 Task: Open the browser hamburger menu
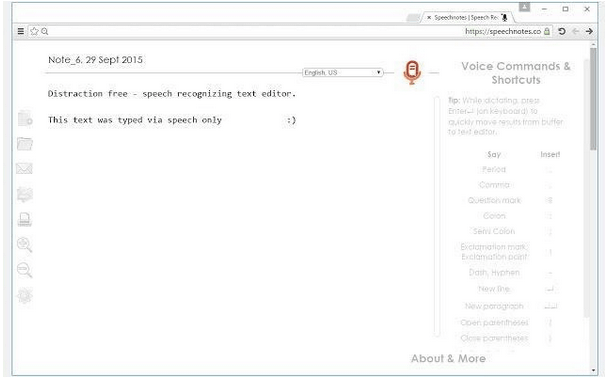point(21,31)
